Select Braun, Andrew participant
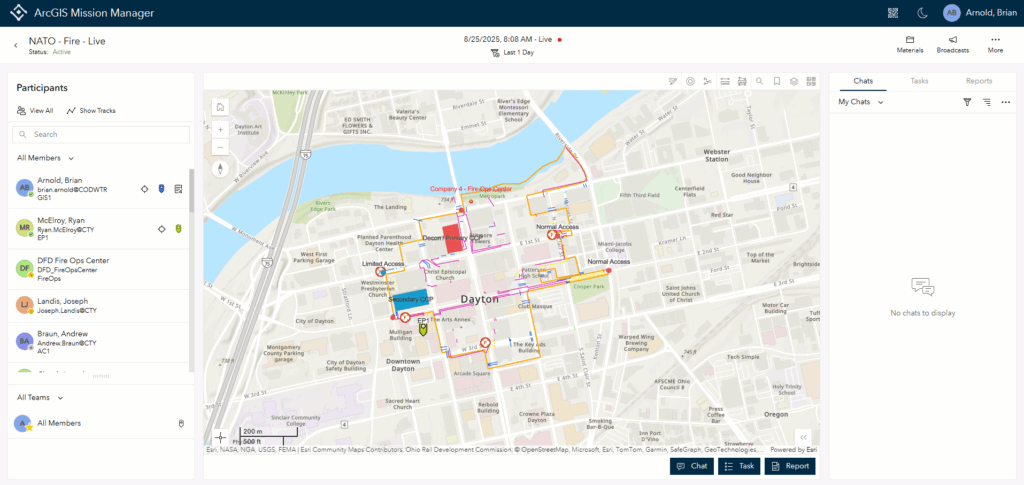This screenshot has width=1024, height=485. (98, 342)
